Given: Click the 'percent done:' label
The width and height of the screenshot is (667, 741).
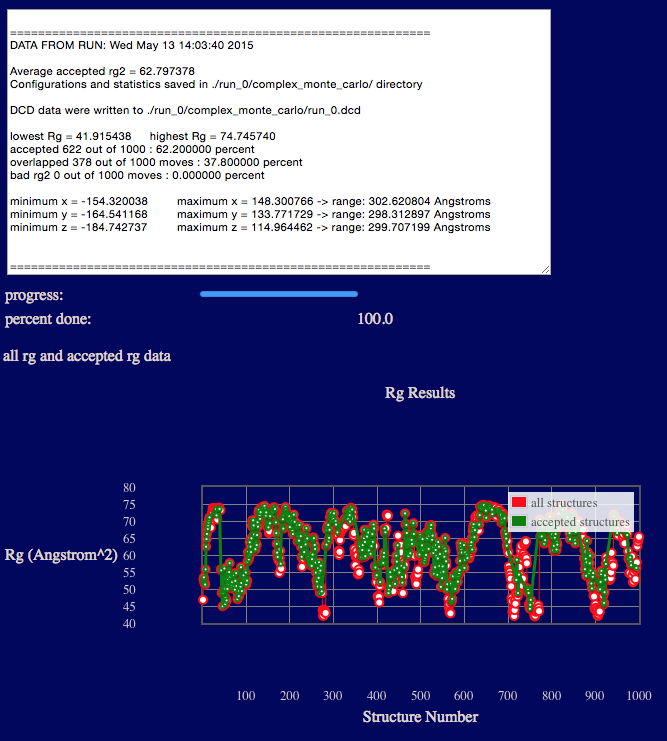Looking at the screenshot, I should coord(48,319).
